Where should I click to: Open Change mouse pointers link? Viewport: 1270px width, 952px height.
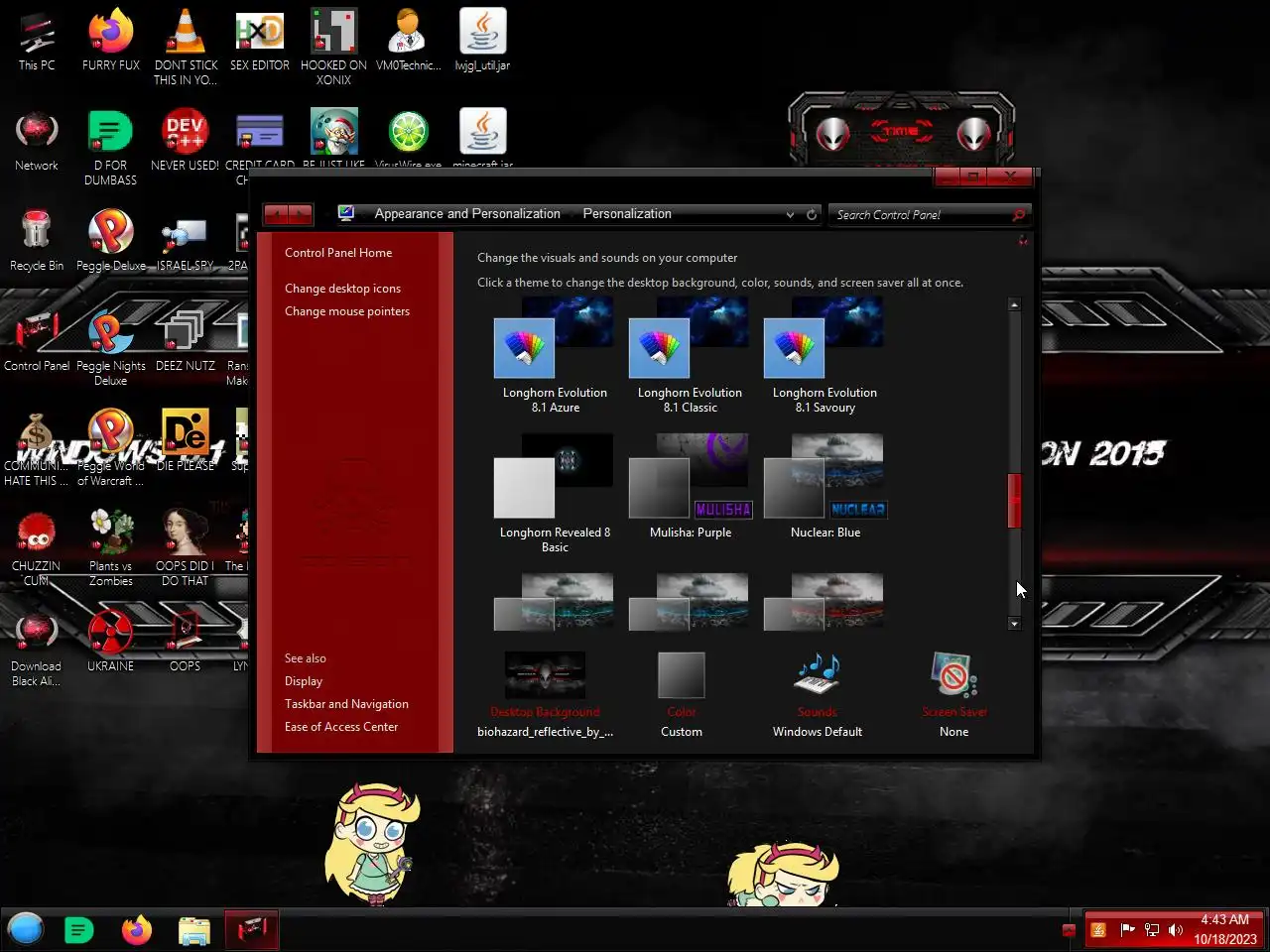347,311
